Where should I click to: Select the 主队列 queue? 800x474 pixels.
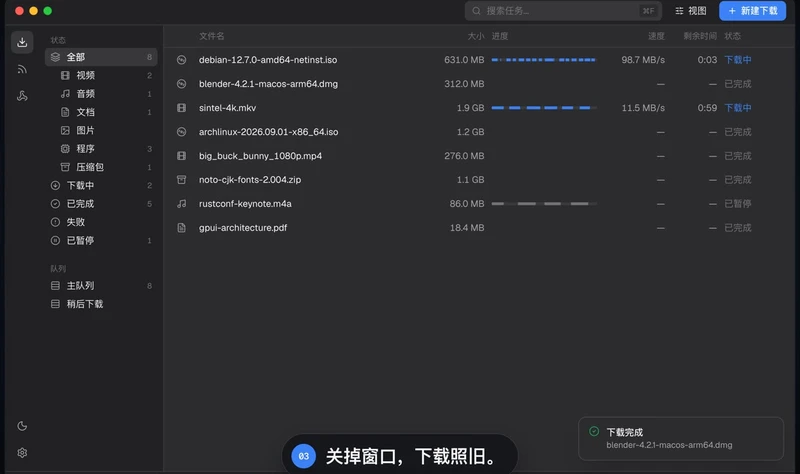tap(101, 286)
